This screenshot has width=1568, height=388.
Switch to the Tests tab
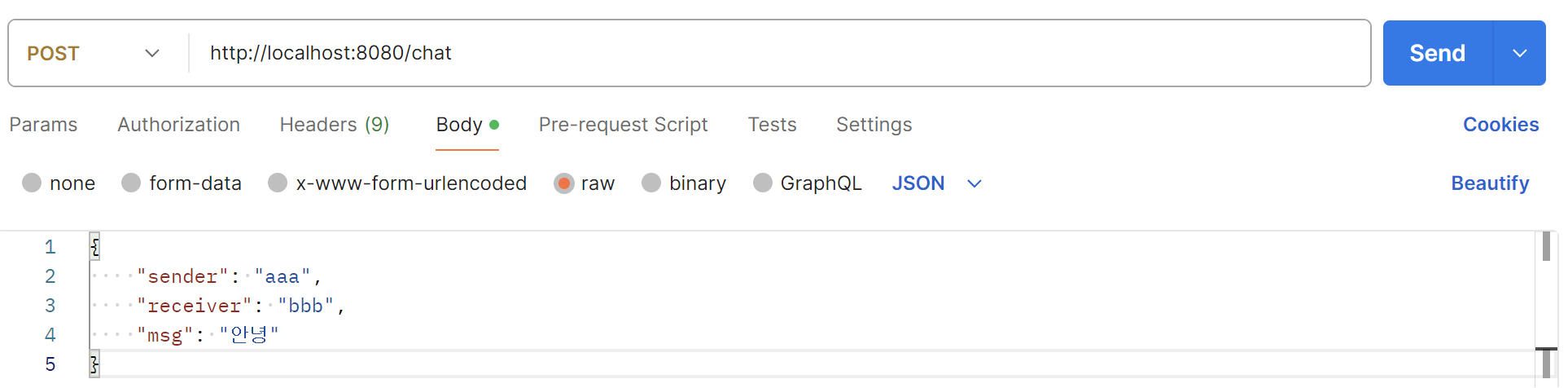[772, 125]
